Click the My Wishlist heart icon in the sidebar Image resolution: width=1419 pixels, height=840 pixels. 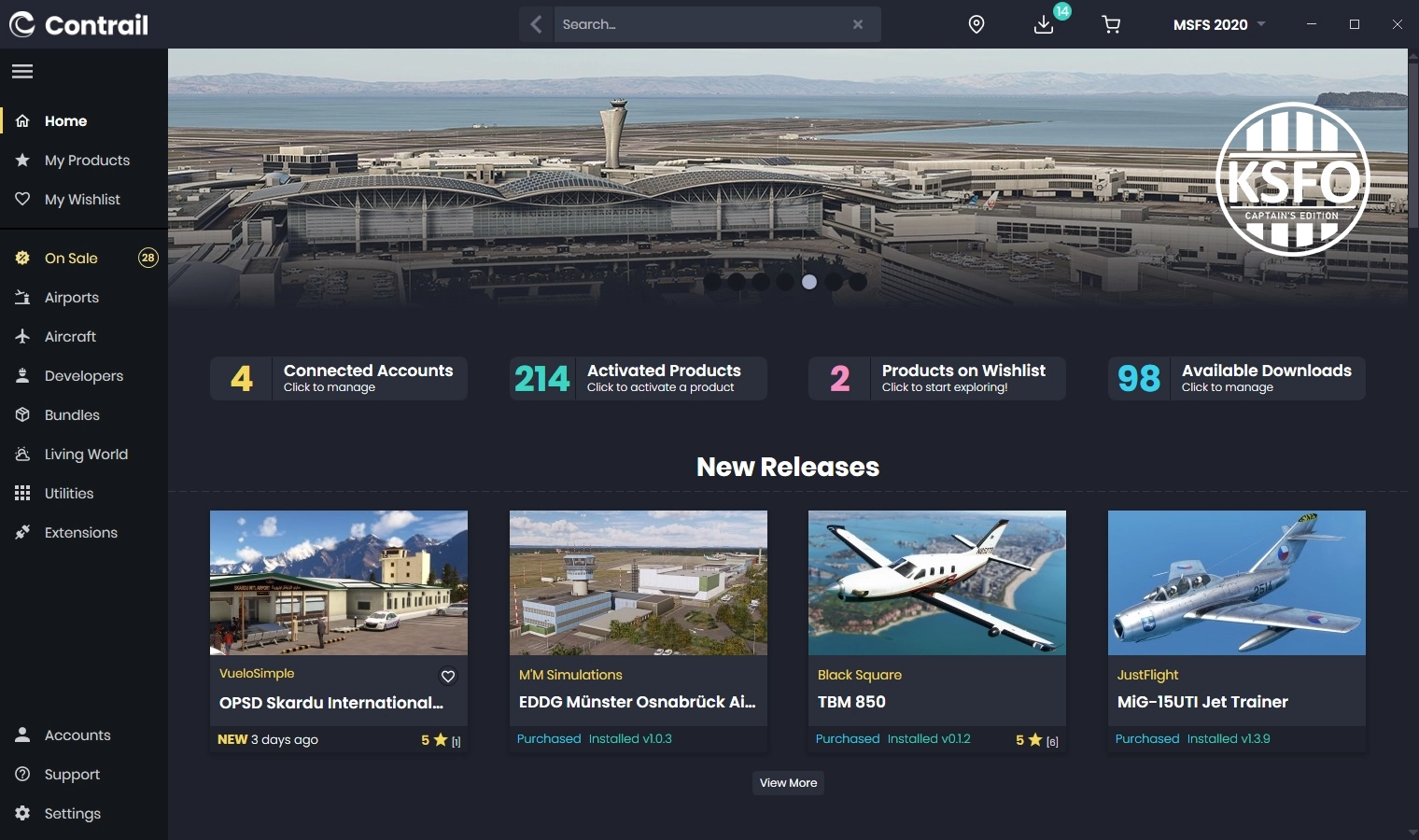(22, 200)
